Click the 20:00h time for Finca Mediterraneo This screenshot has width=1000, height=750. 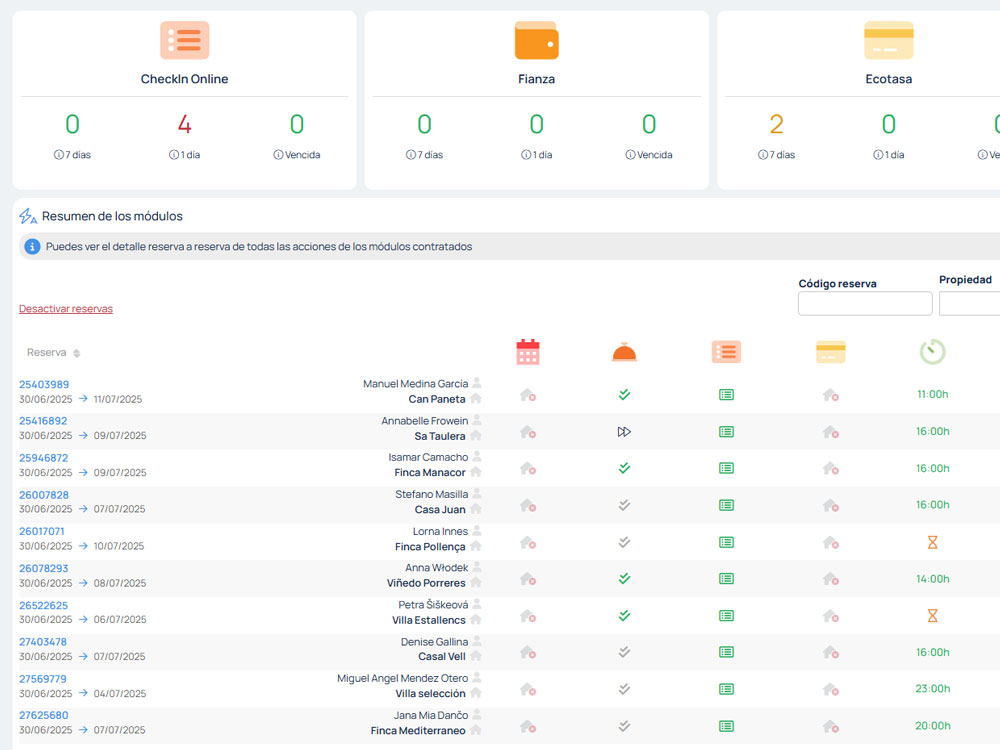pyautogui.click(x=932, y=725)
